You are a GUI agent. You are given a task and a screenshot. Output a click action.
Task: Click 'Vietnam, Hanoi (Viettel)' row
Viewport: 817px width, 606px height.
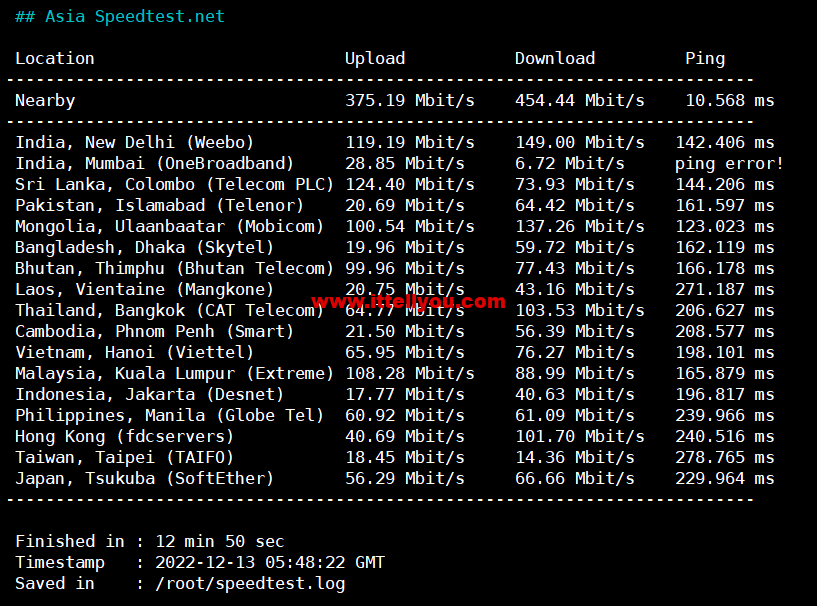click(x=134, y=352)
